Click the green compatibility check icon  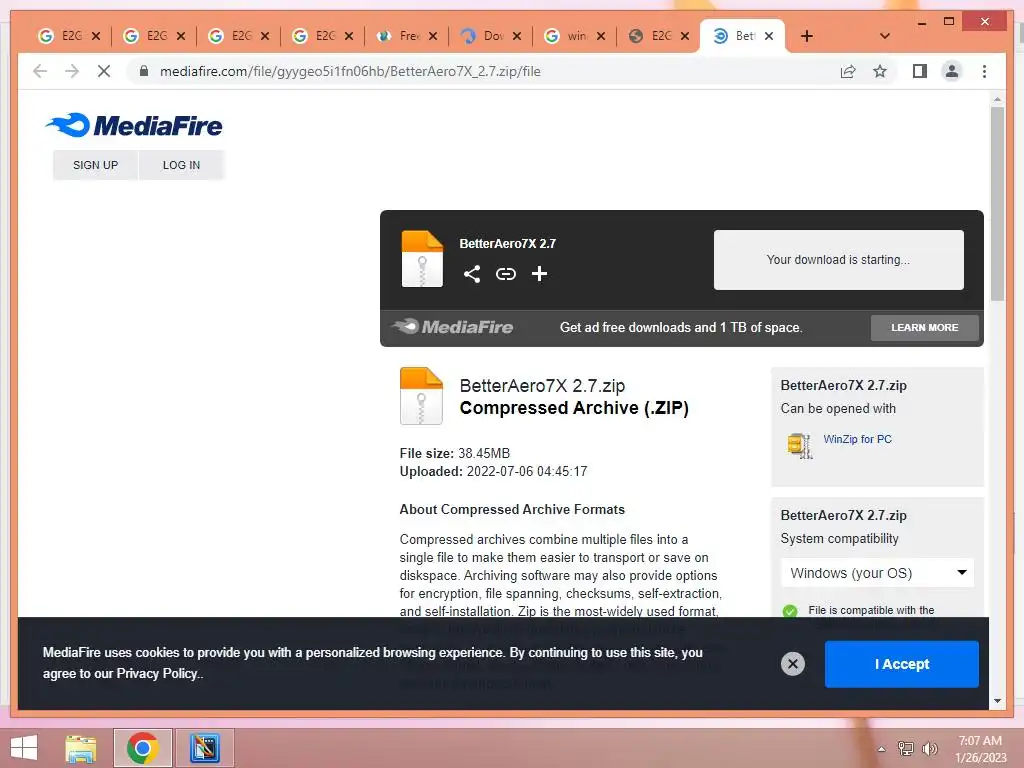click(x=790, y=611)
